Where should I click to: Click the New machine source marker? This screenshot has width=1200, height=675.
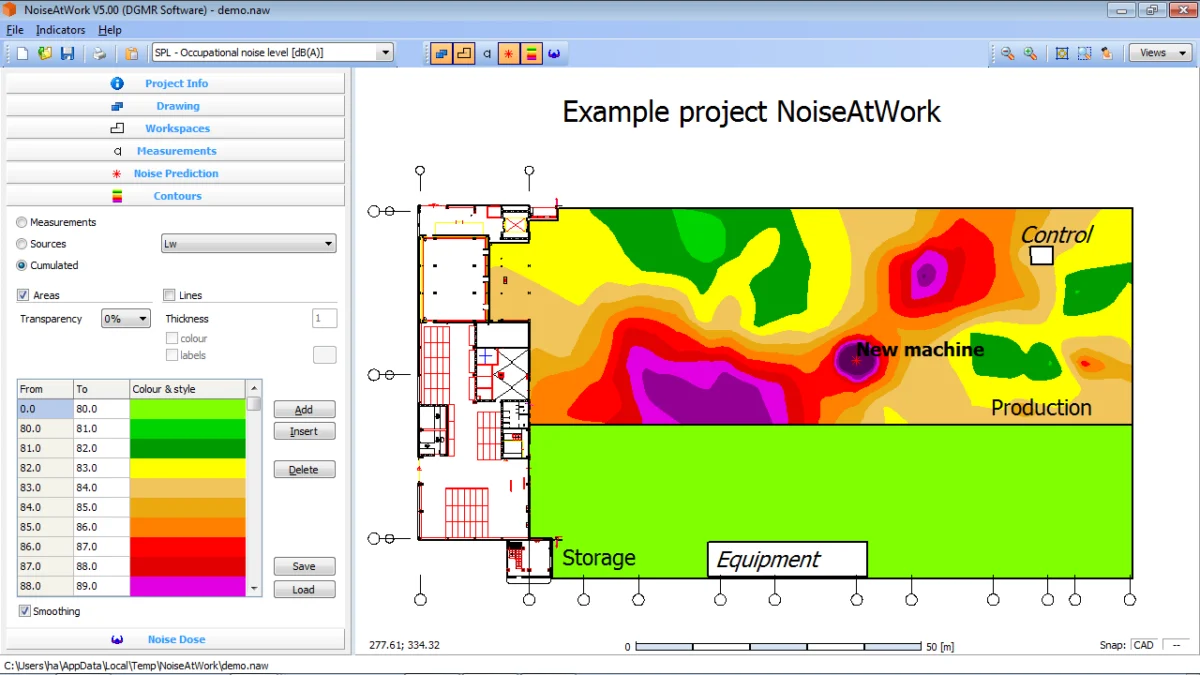coord(857,360)
